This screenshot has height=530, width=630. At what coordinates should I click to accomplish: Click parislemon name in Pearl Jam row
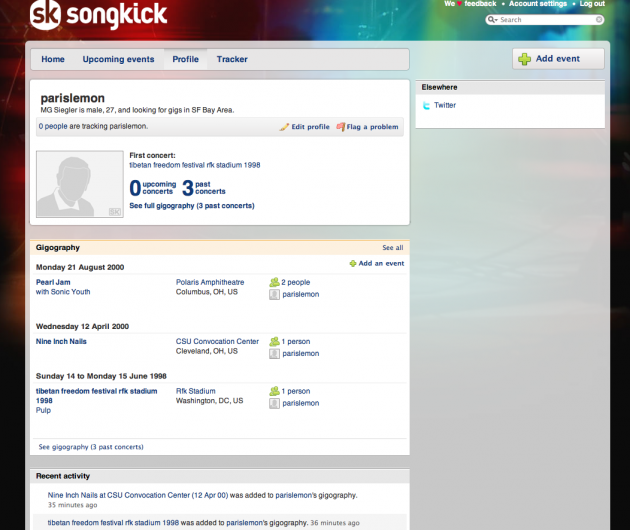pyautogui.click(x=301, y=295)
